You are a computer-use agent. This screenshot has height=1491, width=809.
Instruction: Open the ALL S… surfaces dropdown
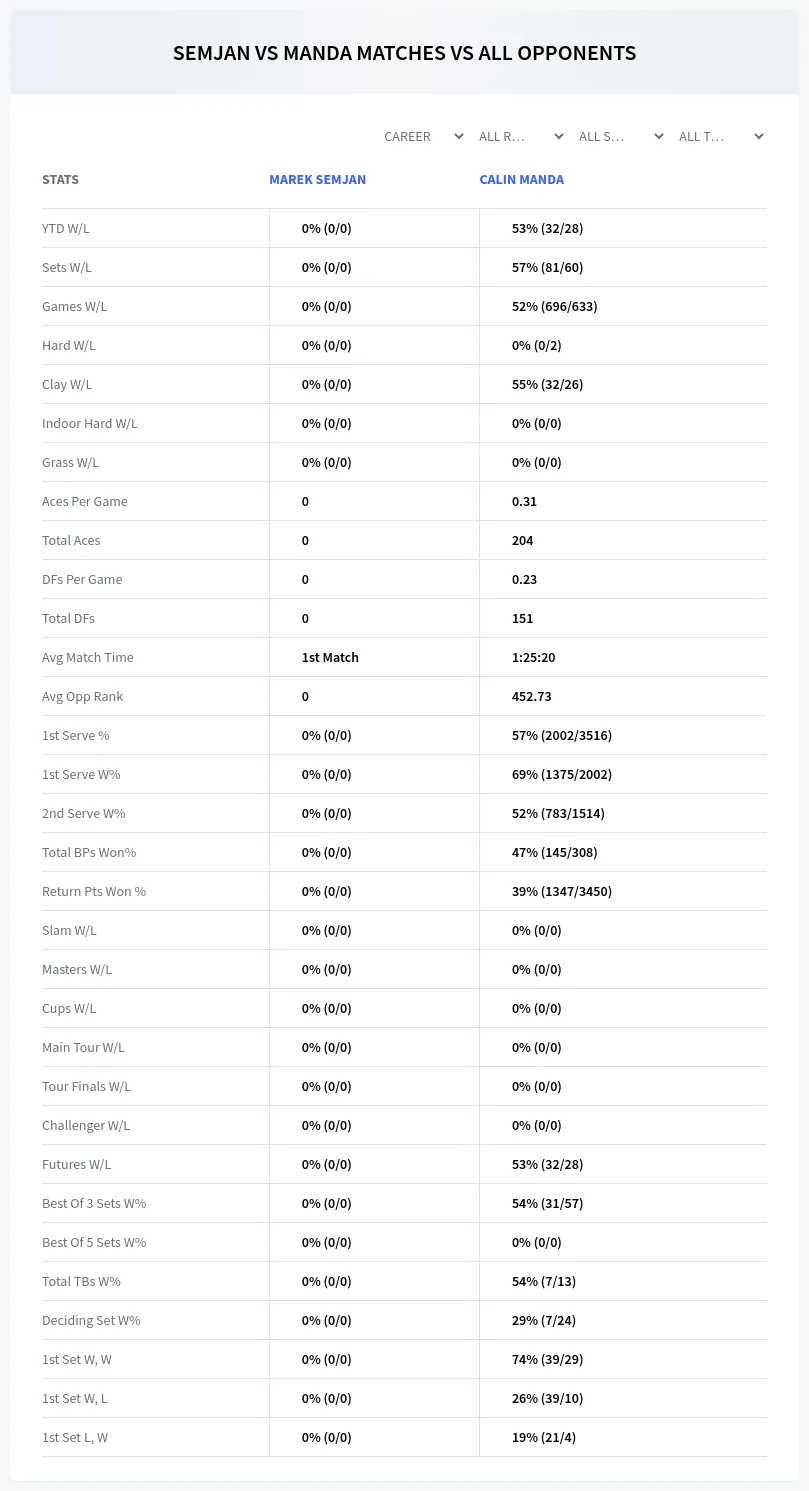click(621, 136)
